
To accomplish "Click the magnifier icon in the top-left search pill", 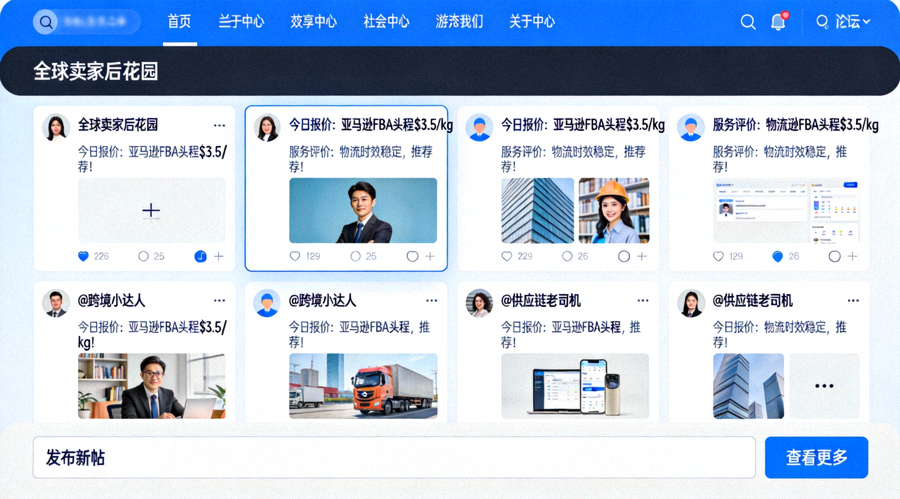I will coord(45,22).
